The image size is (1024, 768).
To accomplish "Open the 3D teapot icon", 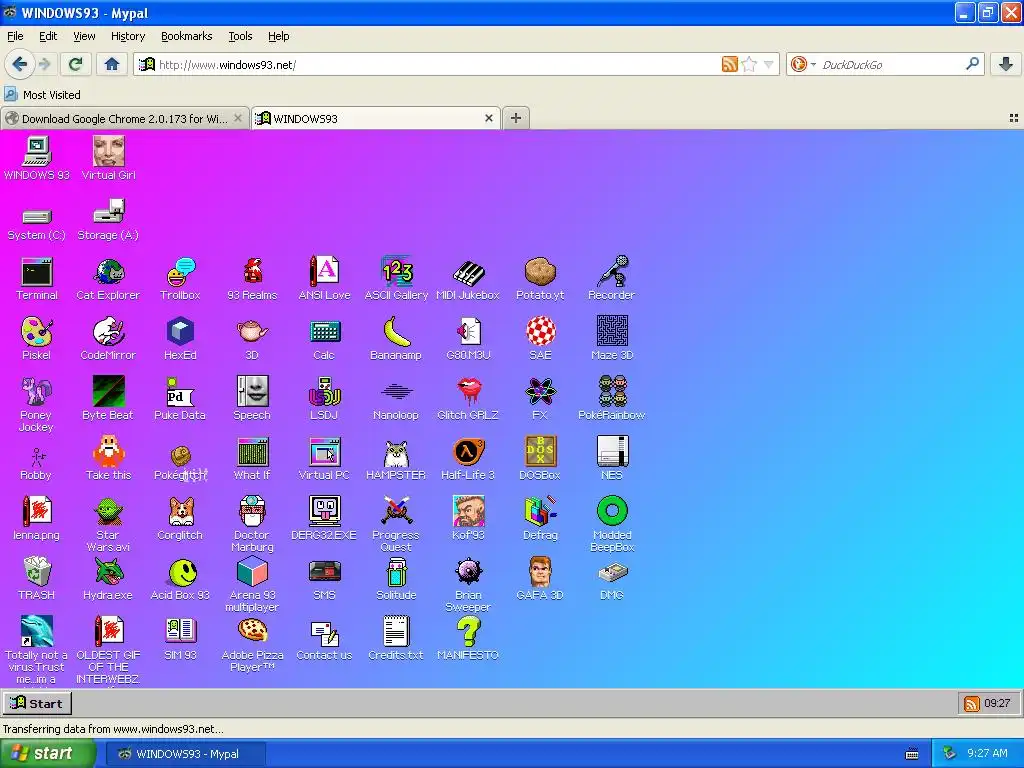I will click(x=252, y=339).
